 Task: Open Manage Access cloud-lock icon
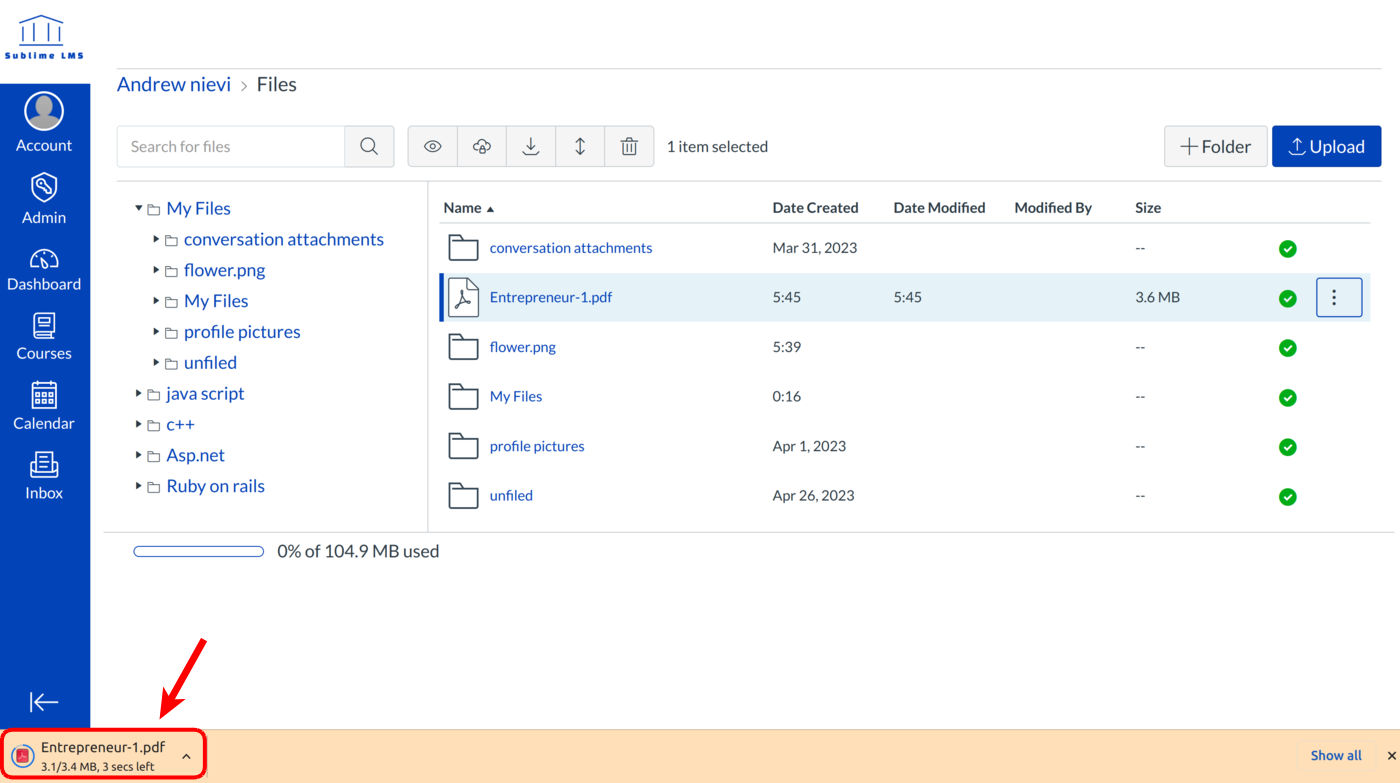point(482,147)
